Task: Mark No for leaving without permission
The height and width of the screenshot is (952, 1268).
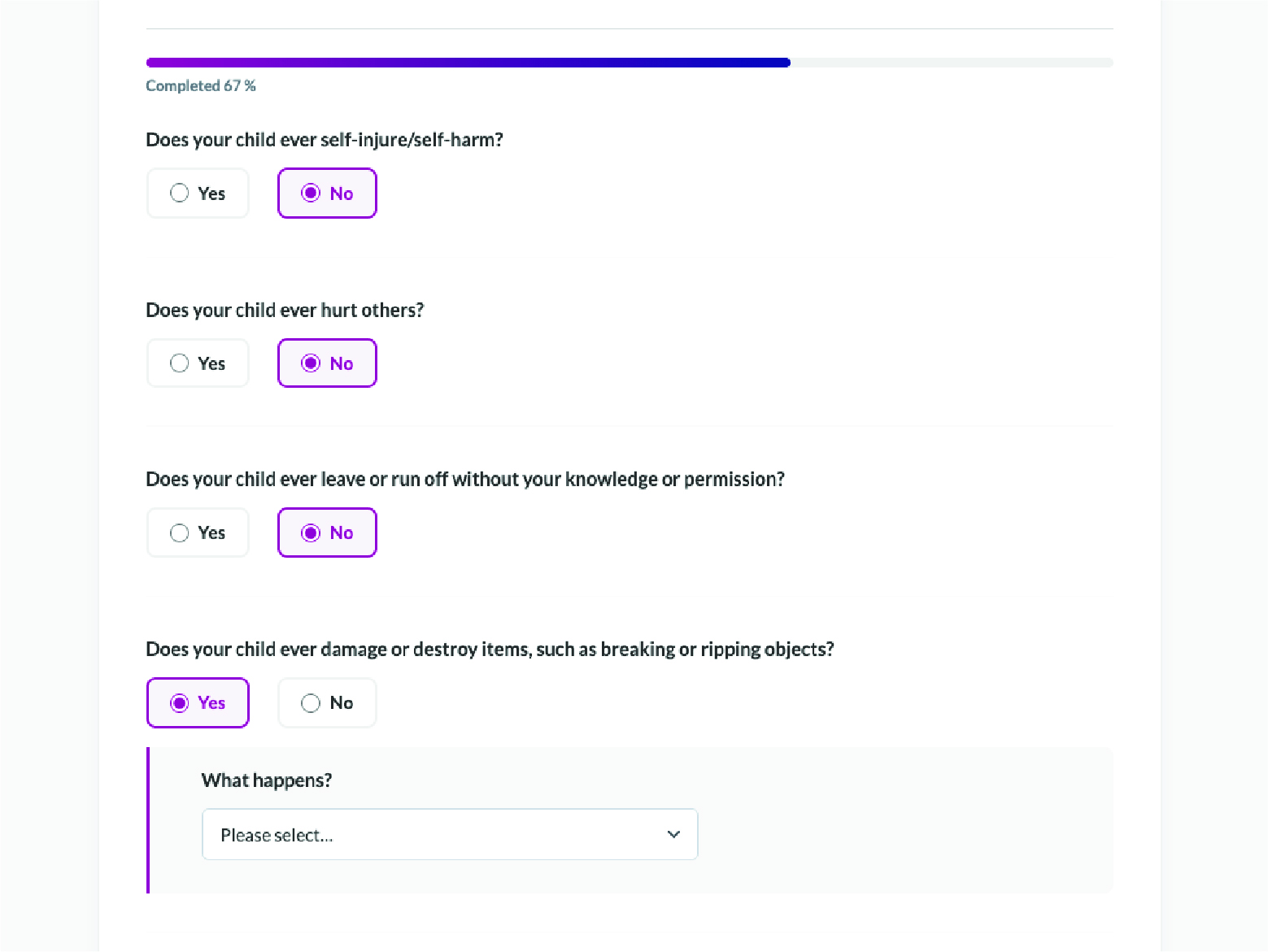Action: point(327,533)
